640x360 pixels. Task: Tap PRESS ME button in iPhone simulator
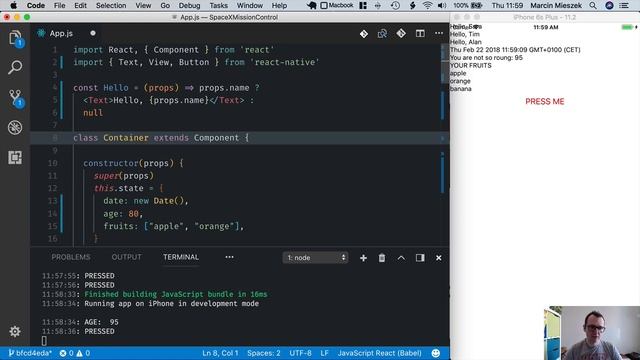544,101
